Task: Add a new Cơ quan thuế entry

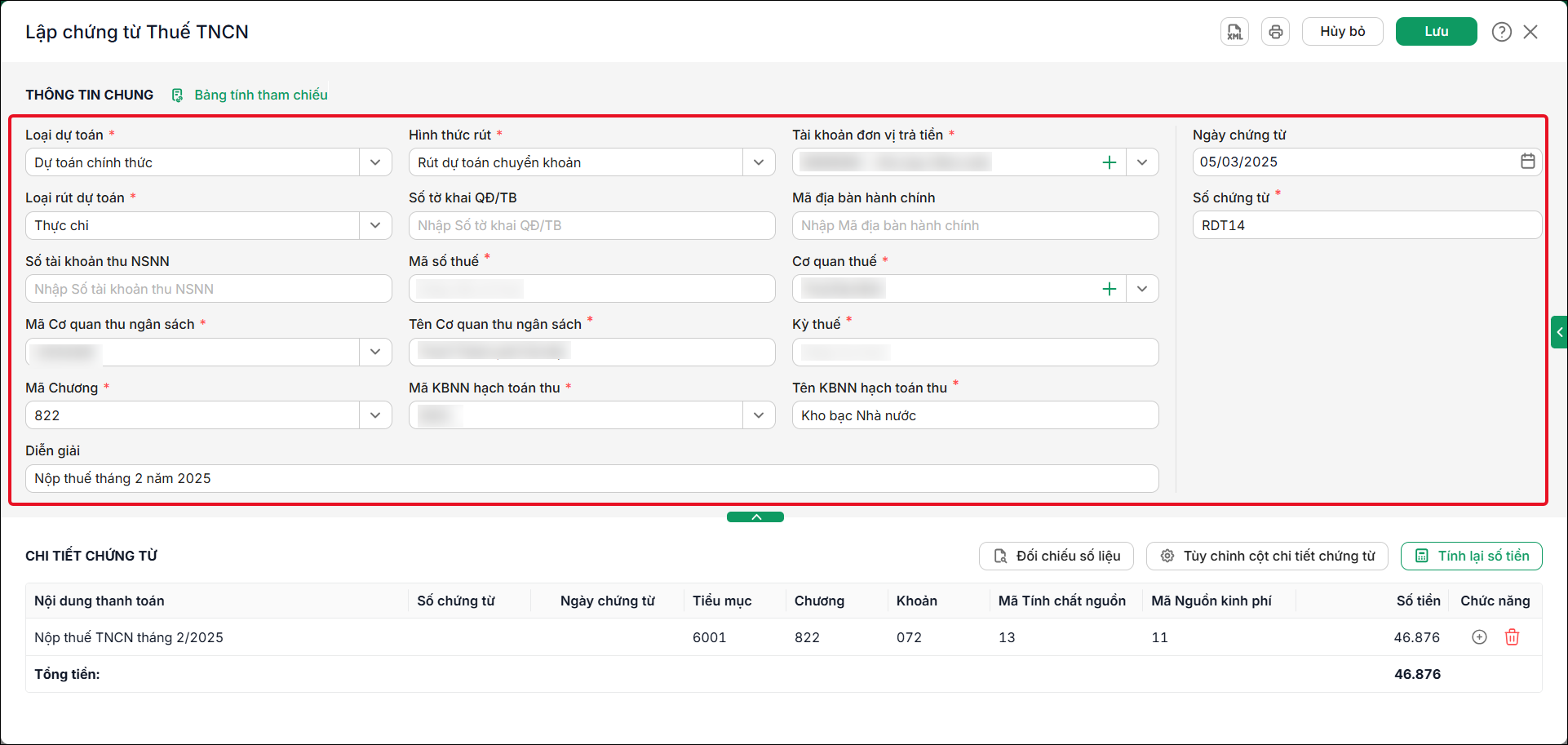Action: click(x=1109, y=289)
